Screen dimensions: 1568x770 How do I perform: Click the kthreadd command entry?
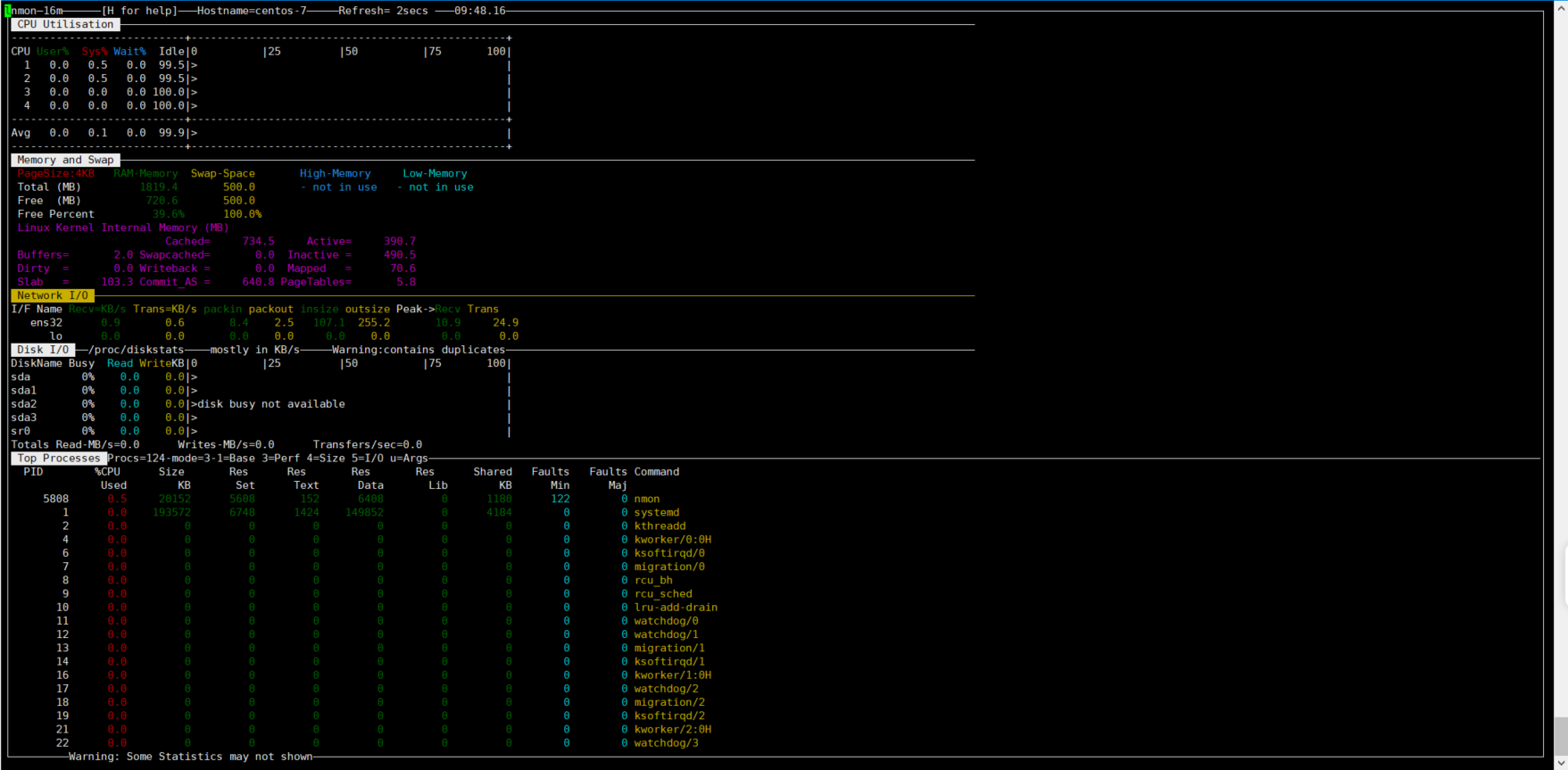tap(660, 526)
